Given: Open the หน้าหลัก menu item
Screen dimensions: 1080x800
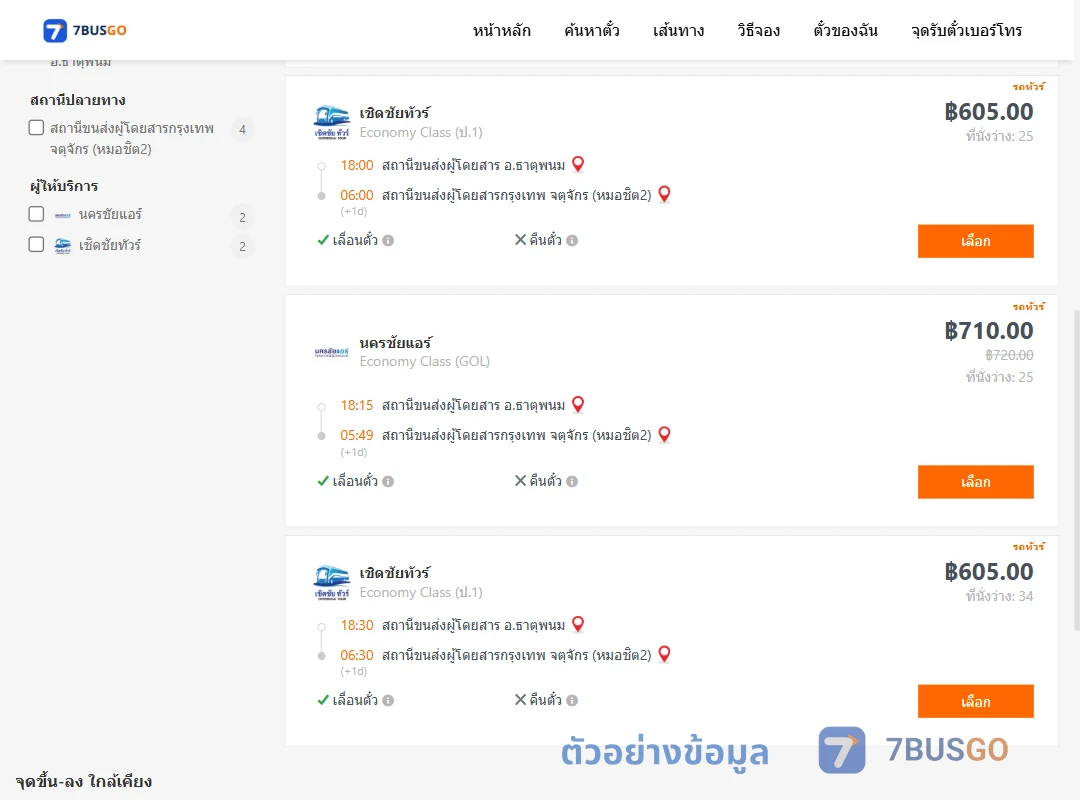Looking at the screenshot, I should tap(501, 30).
